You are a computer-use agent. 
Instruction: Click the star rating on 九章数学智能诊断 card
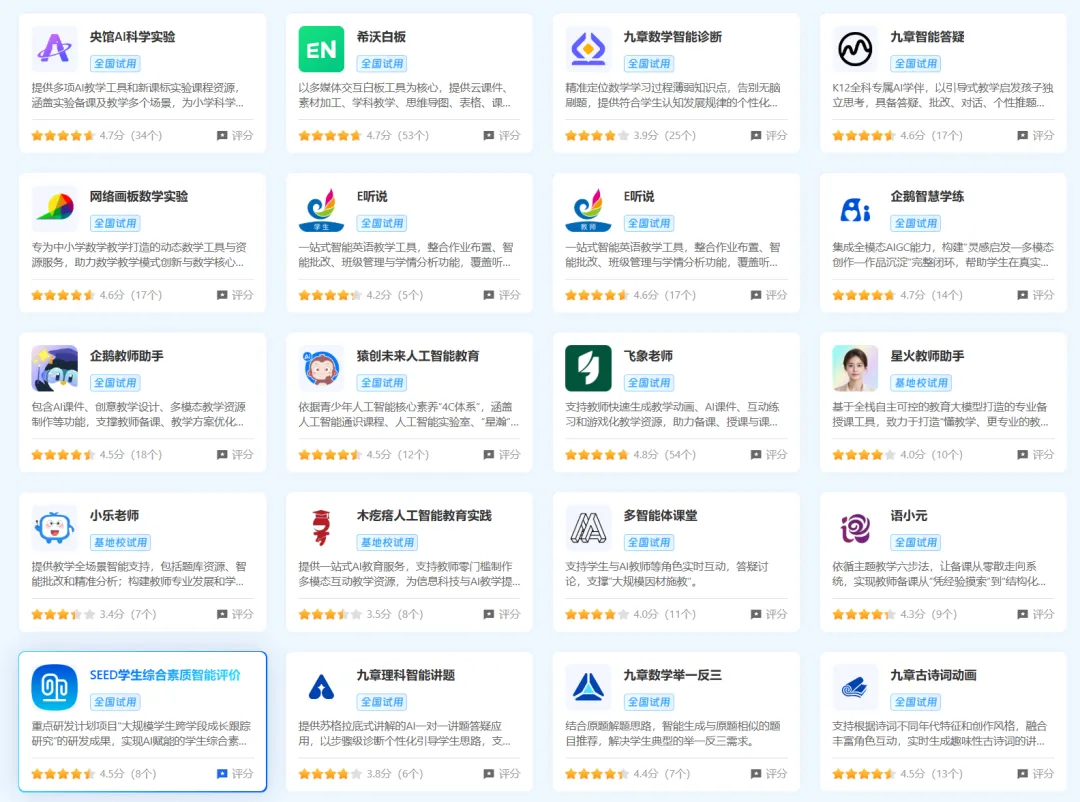597,135
